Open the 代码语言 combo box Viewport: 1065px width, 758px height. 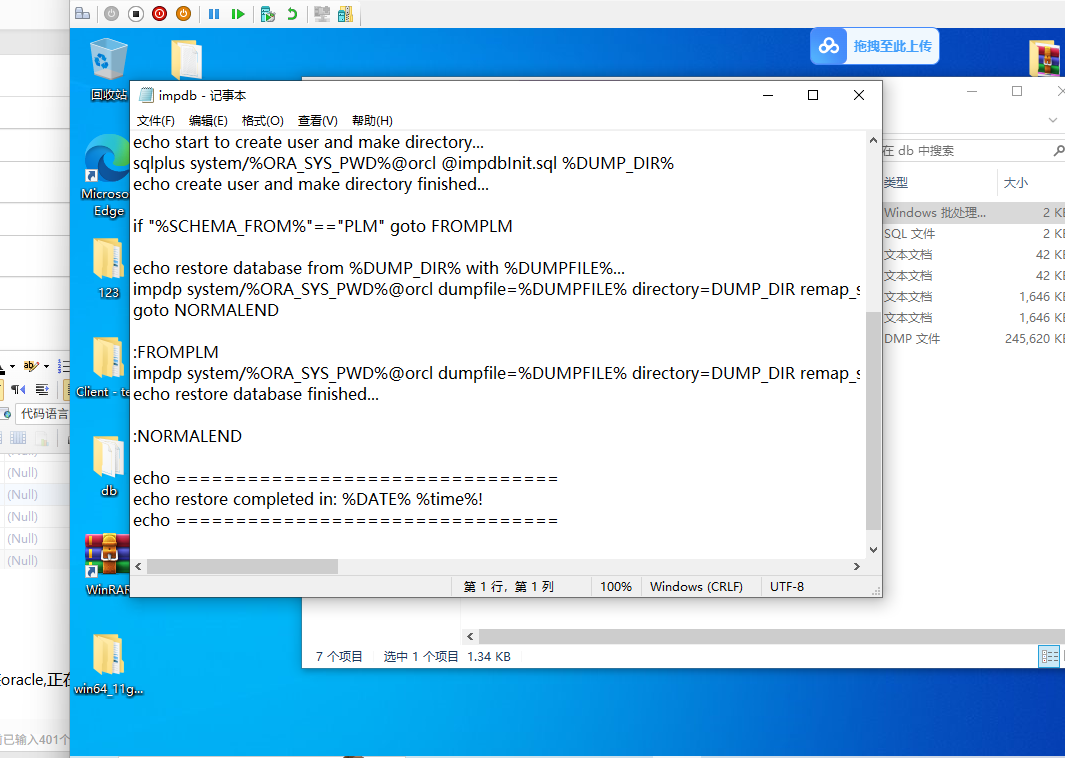(44, 413)
